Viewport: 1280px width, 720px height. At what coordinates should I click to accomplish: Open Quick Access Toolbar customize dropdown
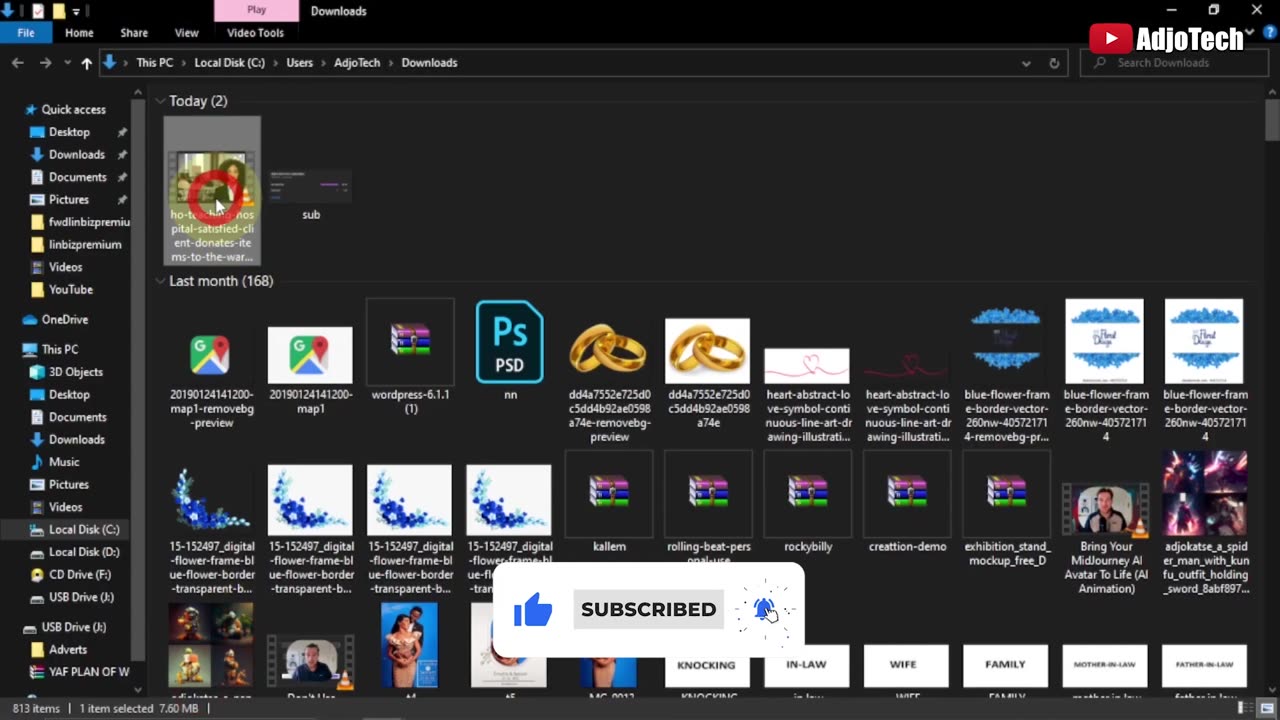click(x=76, y=11)
